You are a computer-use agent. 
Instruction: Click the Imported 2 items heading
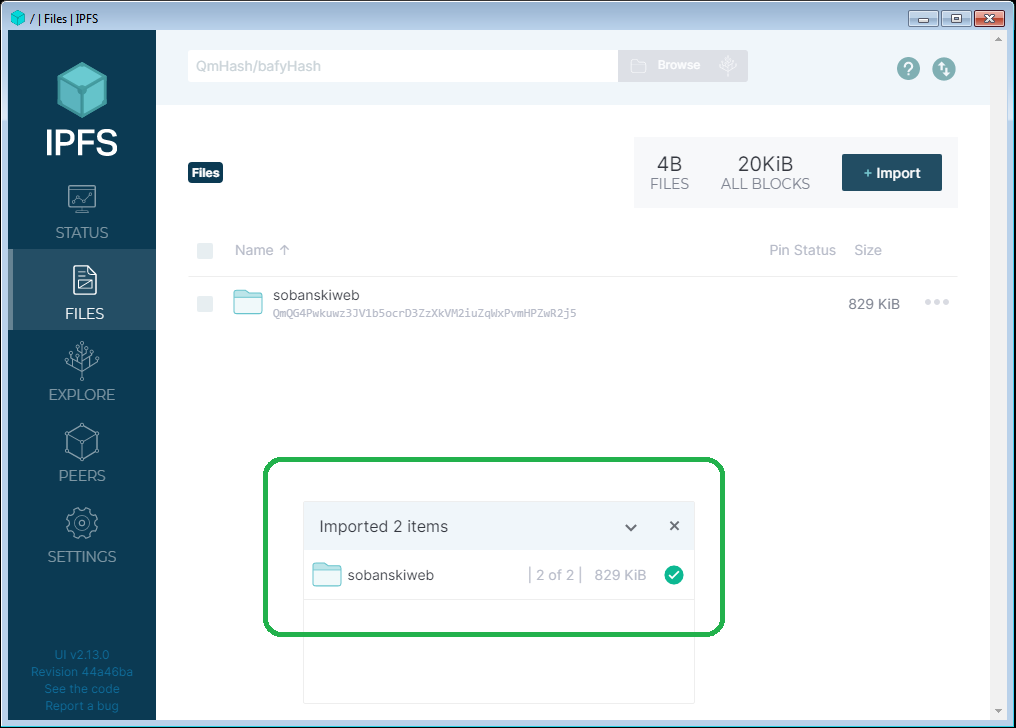coord(384,527)
